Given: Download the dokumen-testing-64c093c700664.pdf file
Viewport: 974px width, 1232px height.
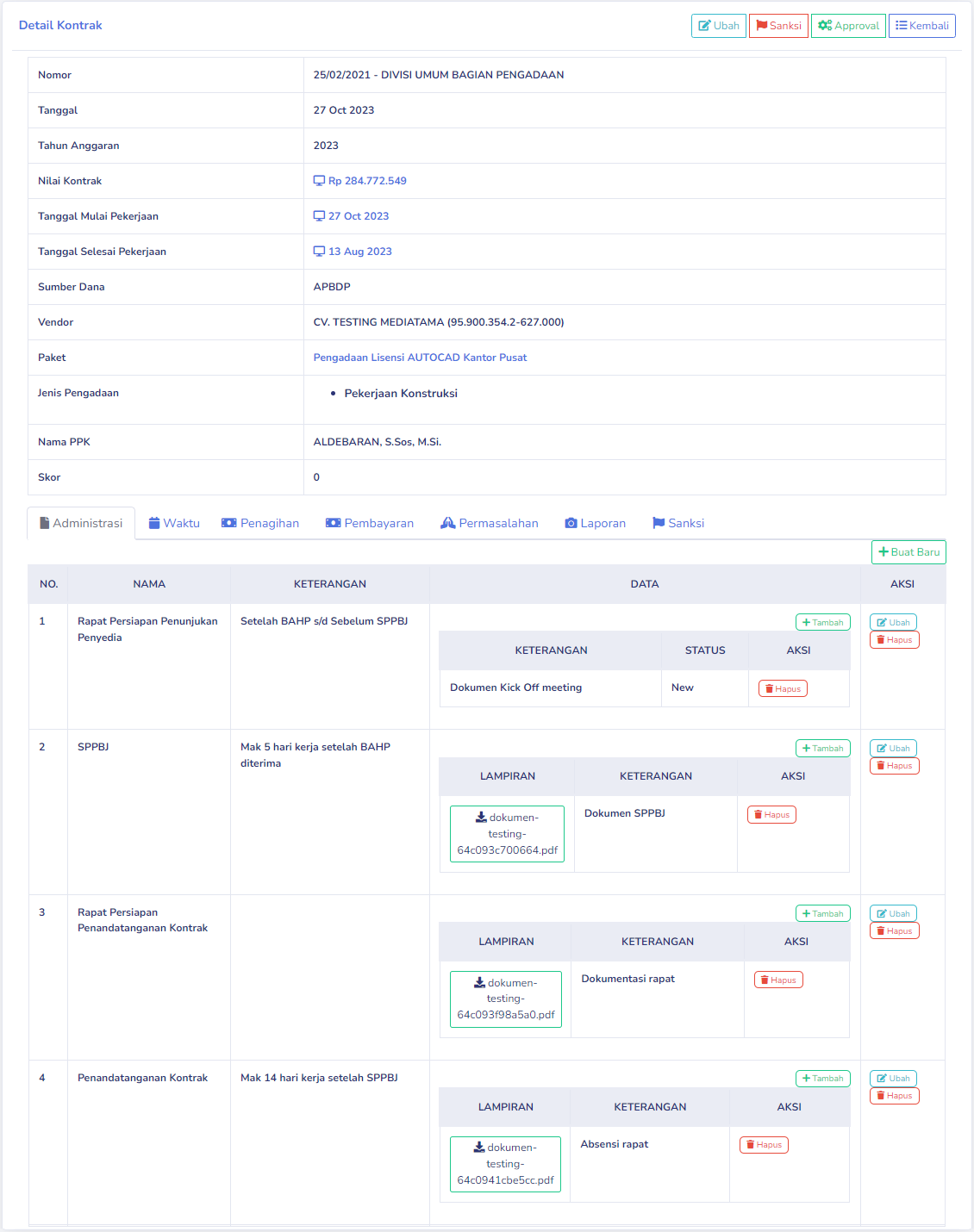Looking at the screenshot, I should click(507, 834).
